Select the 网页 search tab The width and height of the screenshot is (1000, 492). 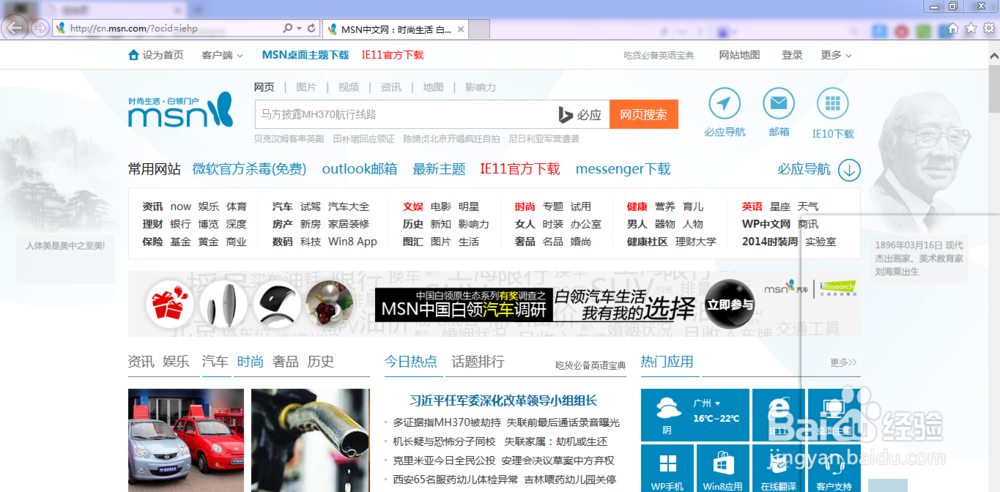tap(264, 87)
